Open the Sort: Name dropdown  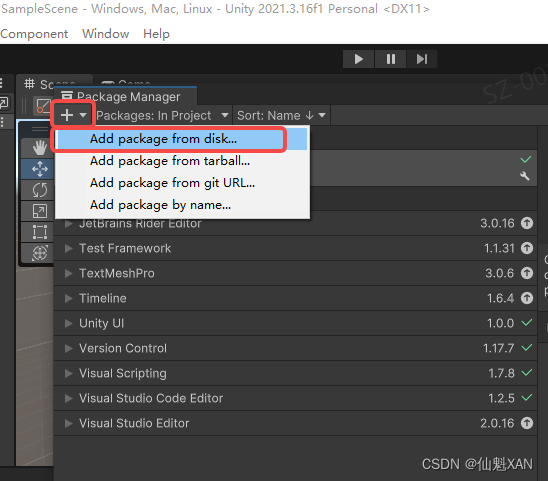point(281,115)
